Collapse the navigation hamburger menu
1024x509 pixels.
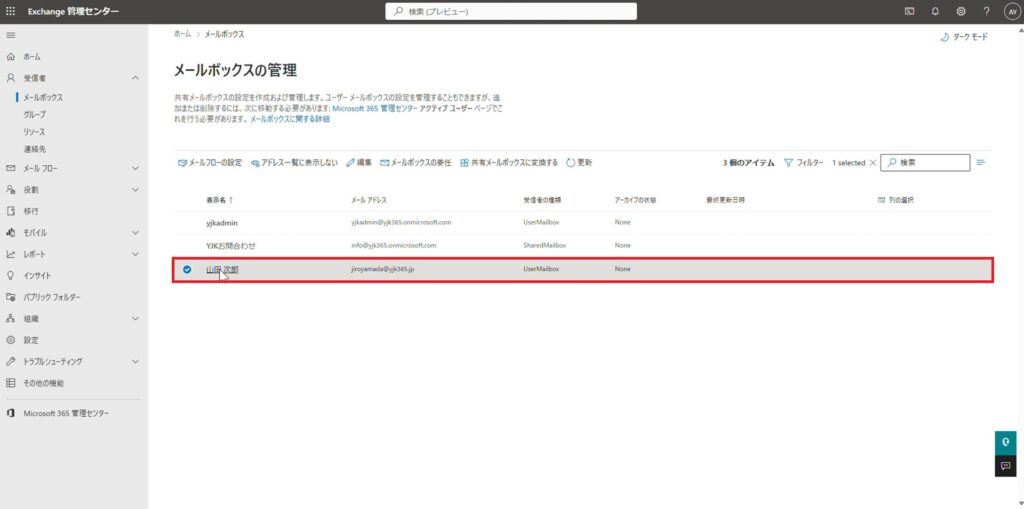[x=10, y=35]
